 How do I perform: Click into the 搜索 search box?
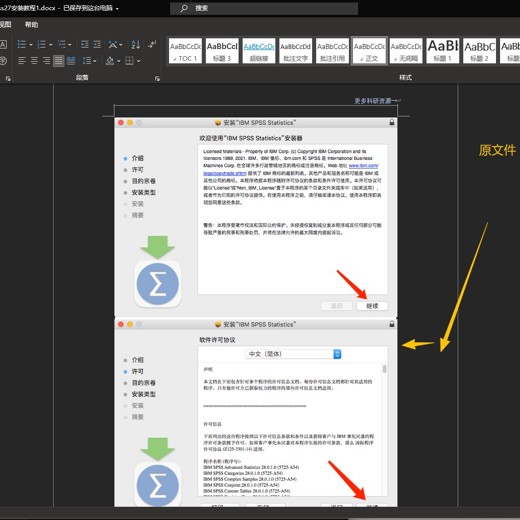[264, 8]
